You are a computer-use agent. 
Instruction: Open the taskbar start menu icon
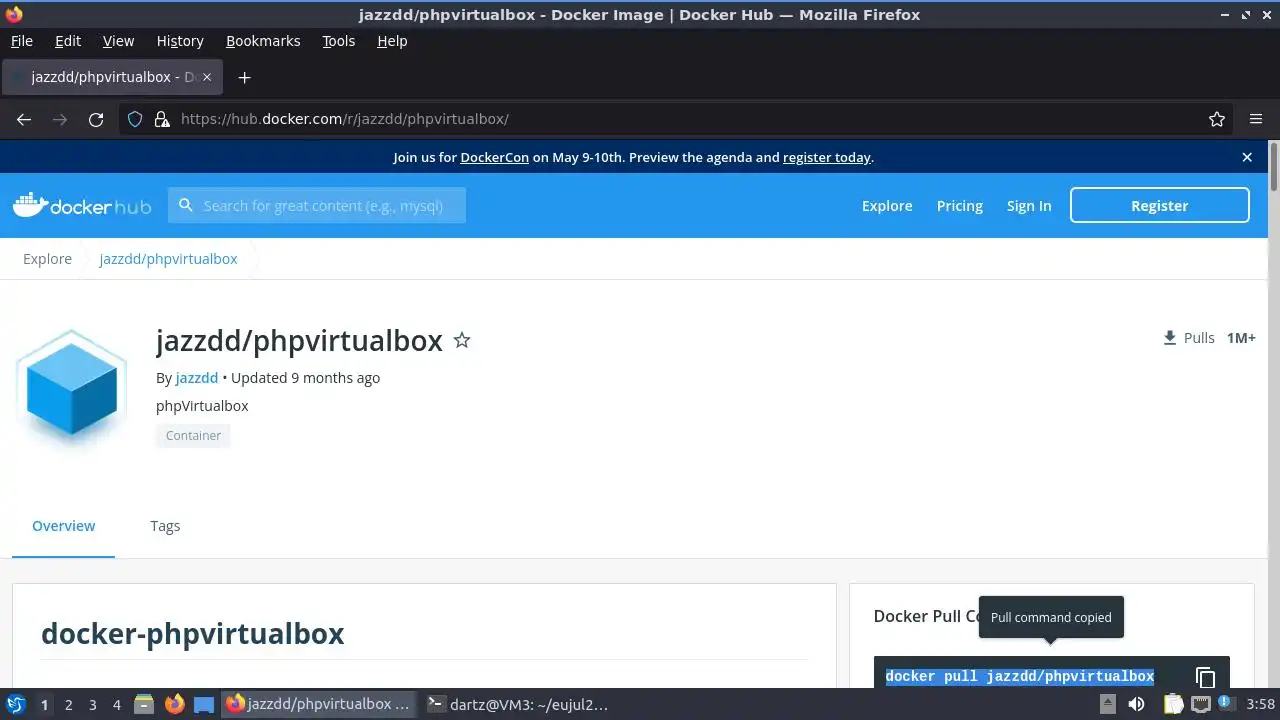click(x=15, y=704)
